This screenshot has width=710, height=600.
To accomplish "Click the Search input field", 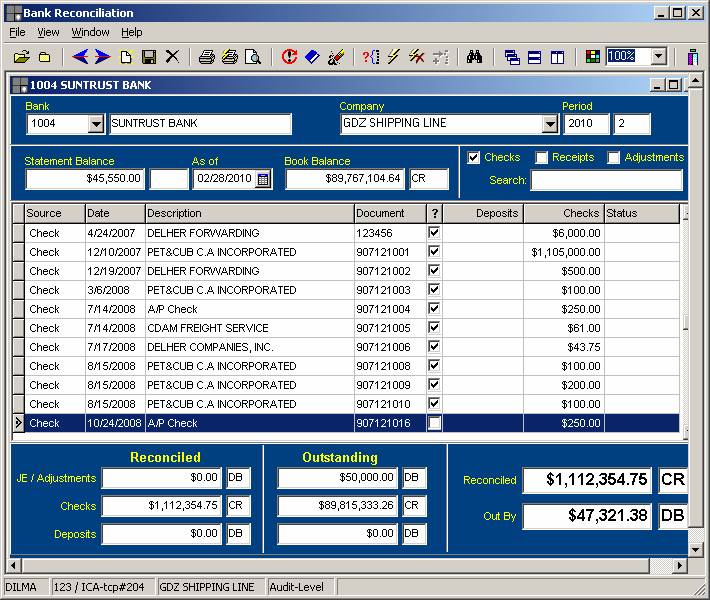I will pyautogui.click(x=606, y=180).
